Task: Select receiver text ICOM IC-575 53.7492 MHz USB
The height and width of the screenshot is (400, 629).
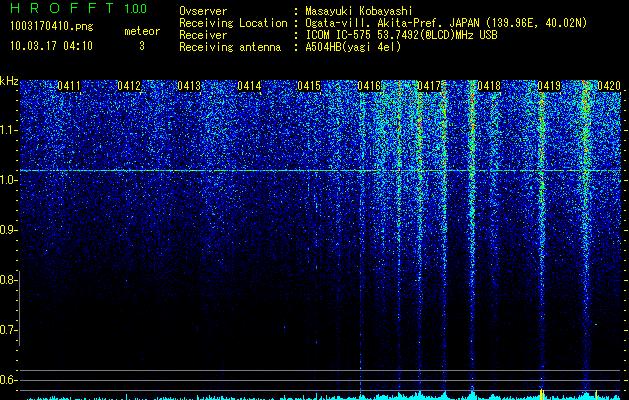Action: 401,35
